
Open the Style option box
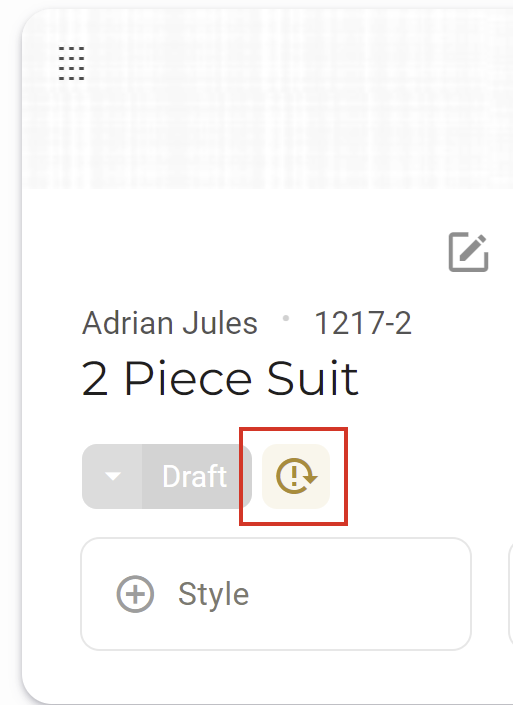tap(276, 594)
